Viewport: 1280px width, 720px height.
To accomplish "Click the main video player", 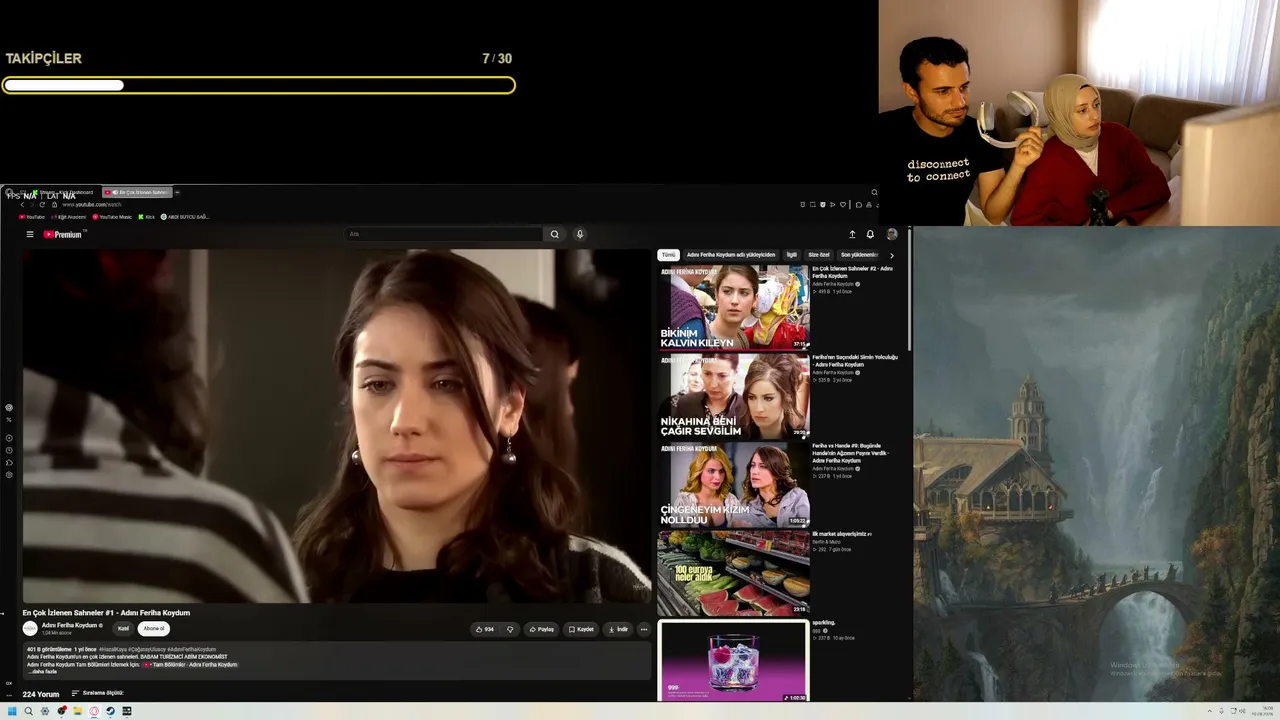I will point(336,426).
